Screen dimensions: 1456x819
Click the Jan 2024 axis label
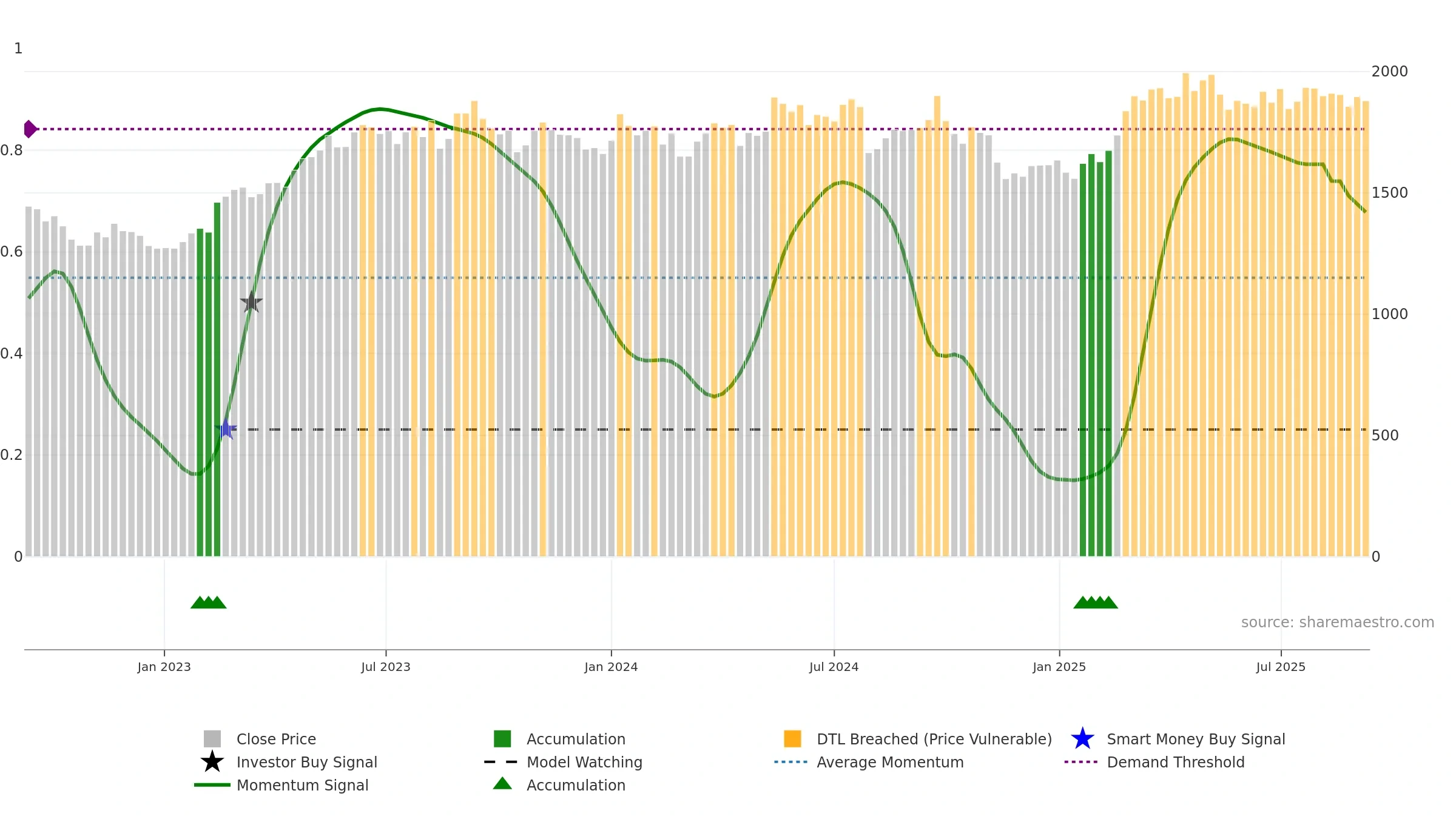coord(611,667)
